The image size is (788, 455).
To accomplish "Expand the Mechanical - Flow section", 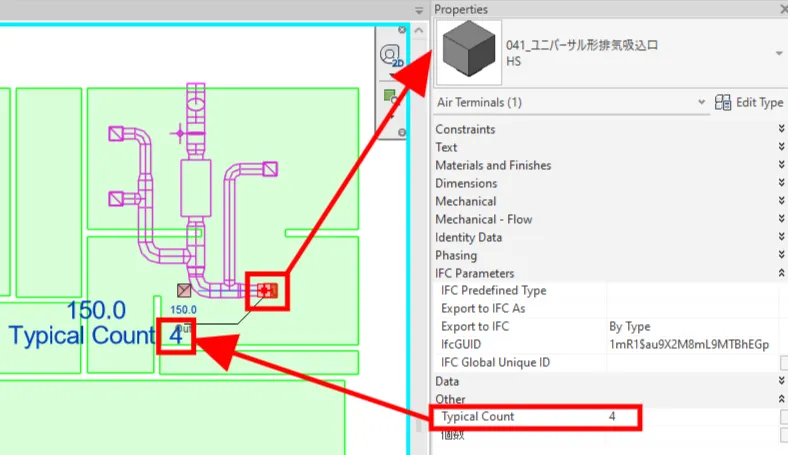I will [x=781, y=219].
